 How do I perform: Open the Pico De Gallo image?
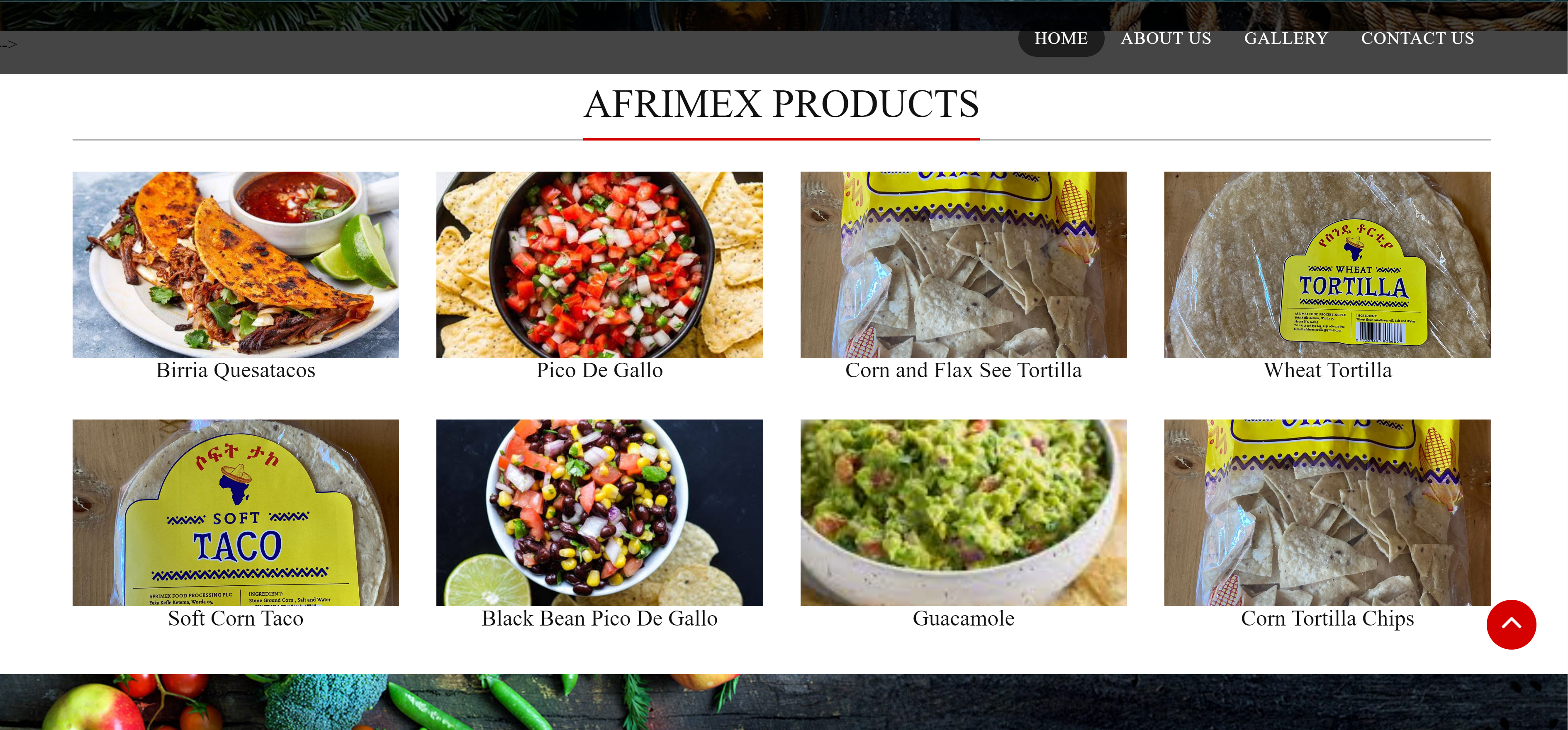pos(599,264)
